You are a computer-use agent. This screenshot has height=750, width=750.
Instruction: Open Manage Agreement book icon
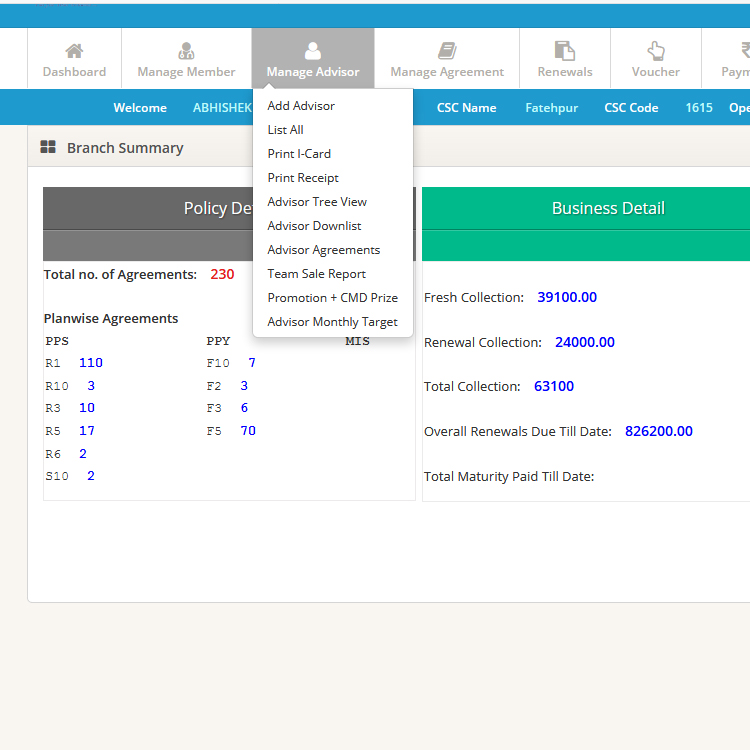coord(447,51)
